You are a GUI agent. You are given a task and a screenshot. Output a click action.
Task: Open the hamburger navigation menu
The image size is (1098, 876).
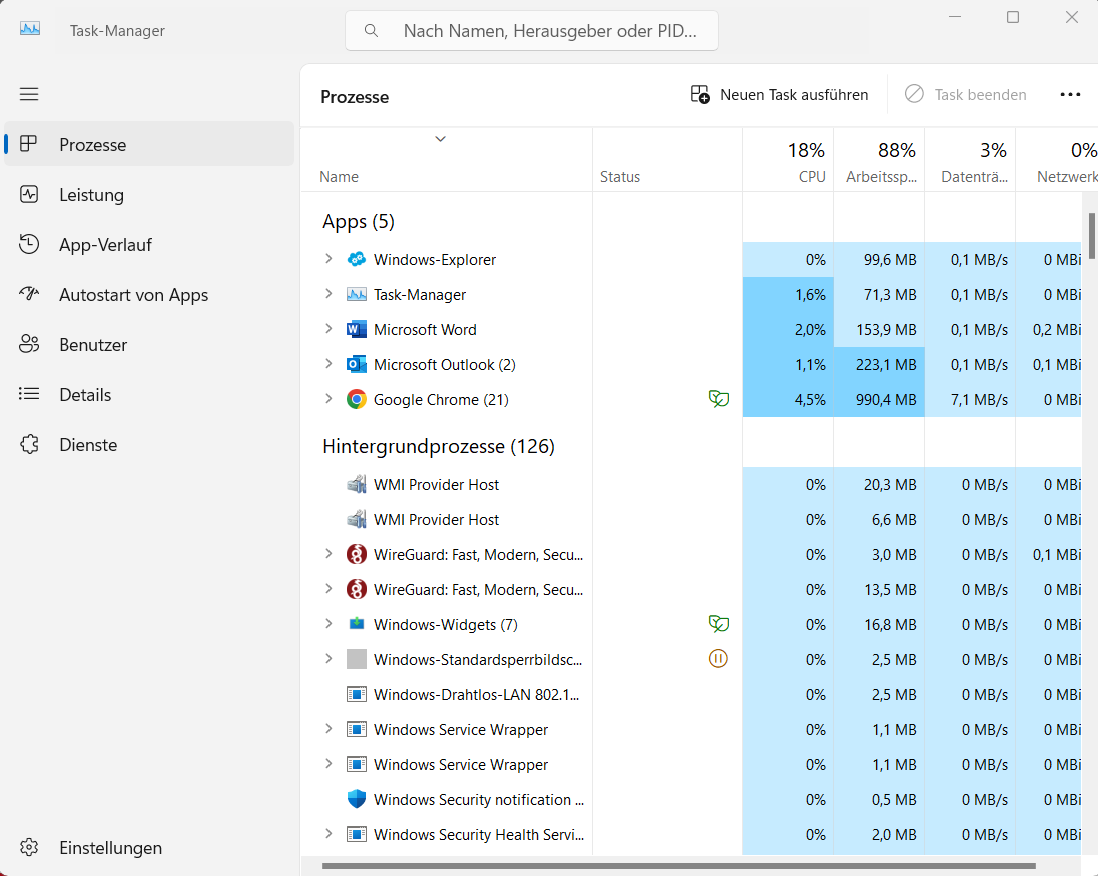(x=28, y=93)
